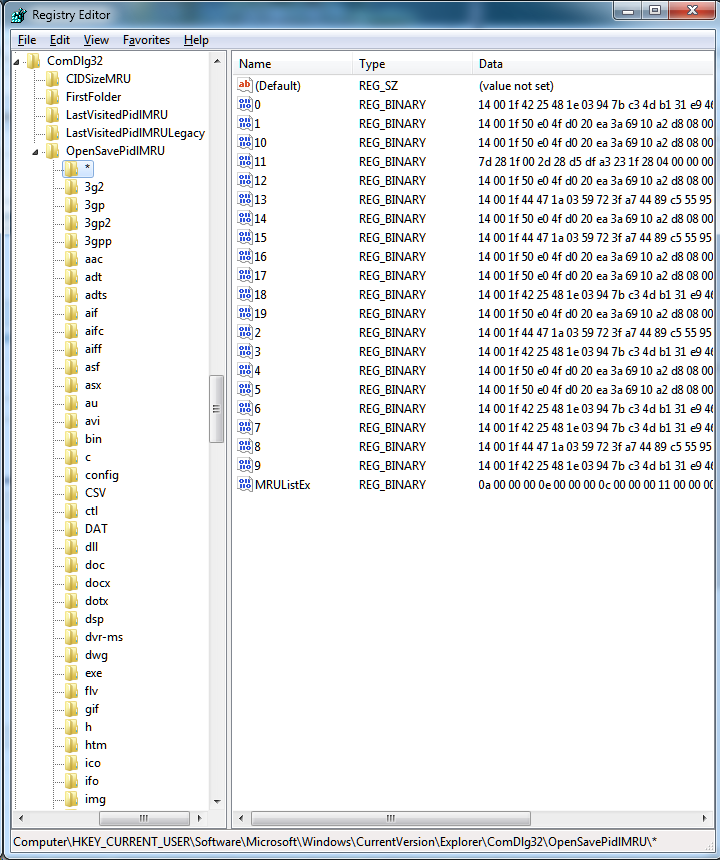Select the MRUListEx value name
Screen dimensions: 720x860
282,485
